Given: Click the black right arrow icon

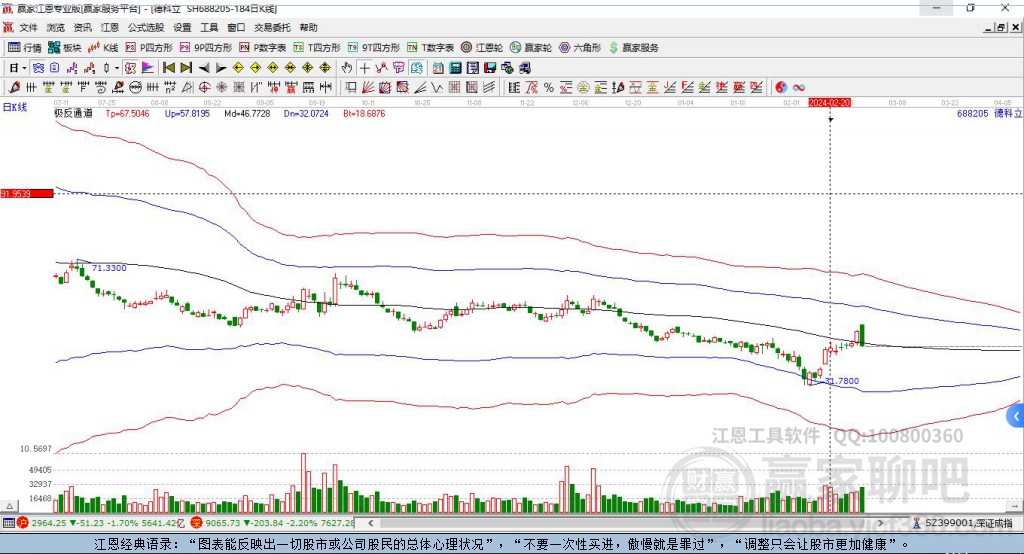Looking at the screenshot, I should pos(221,68).
